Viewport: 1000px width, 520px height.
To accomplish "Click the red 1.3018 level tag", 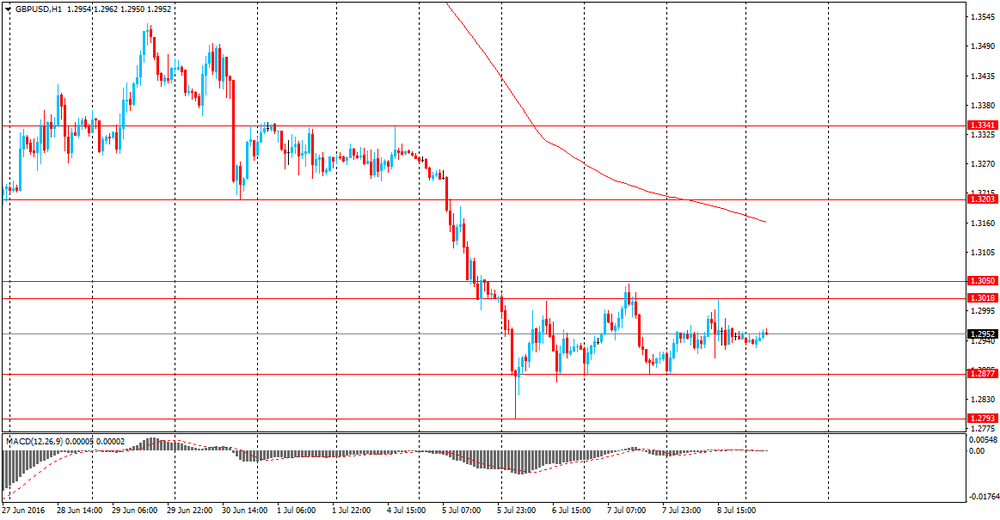I will (982, 299).
